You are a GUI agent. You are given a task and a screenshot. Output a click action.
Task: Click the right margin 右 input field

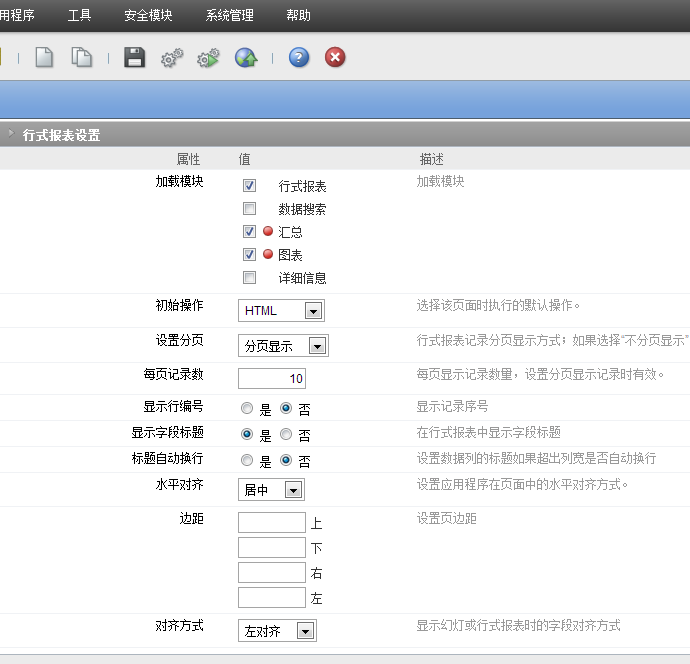272,572
